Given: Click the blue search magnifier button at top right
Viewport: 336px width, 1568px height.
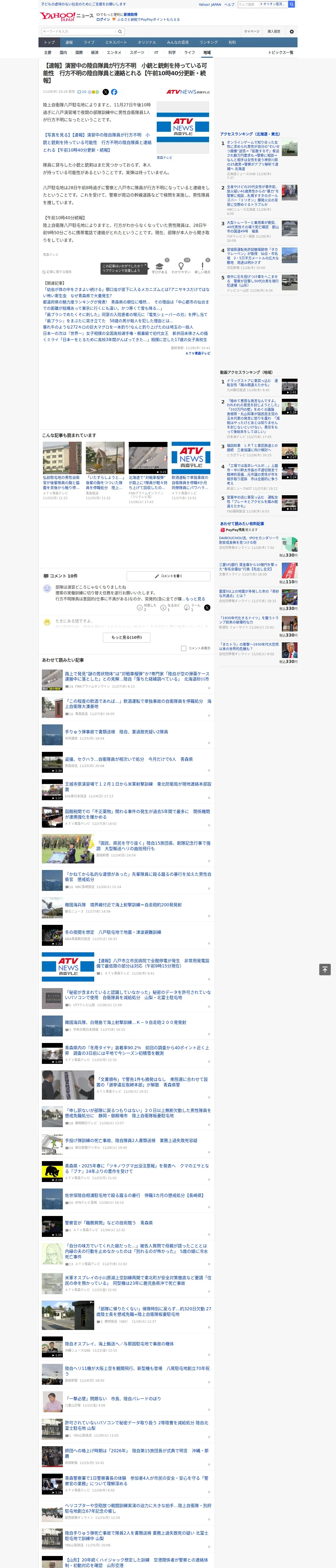Looking at the screenshot, I should tap(292, 4).
